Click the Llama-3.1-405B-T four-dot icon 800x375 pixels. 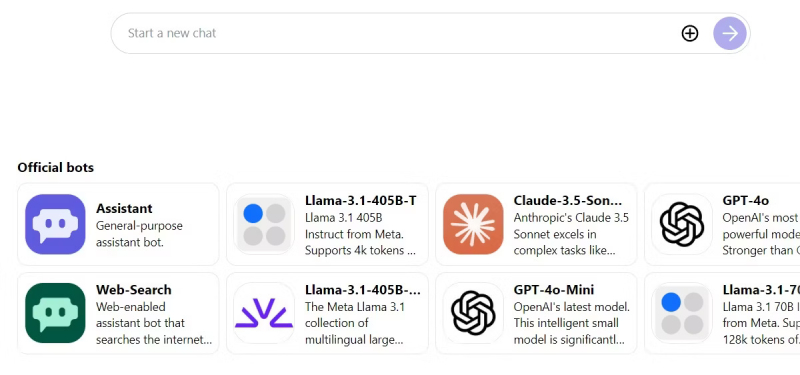pos(264,224)
